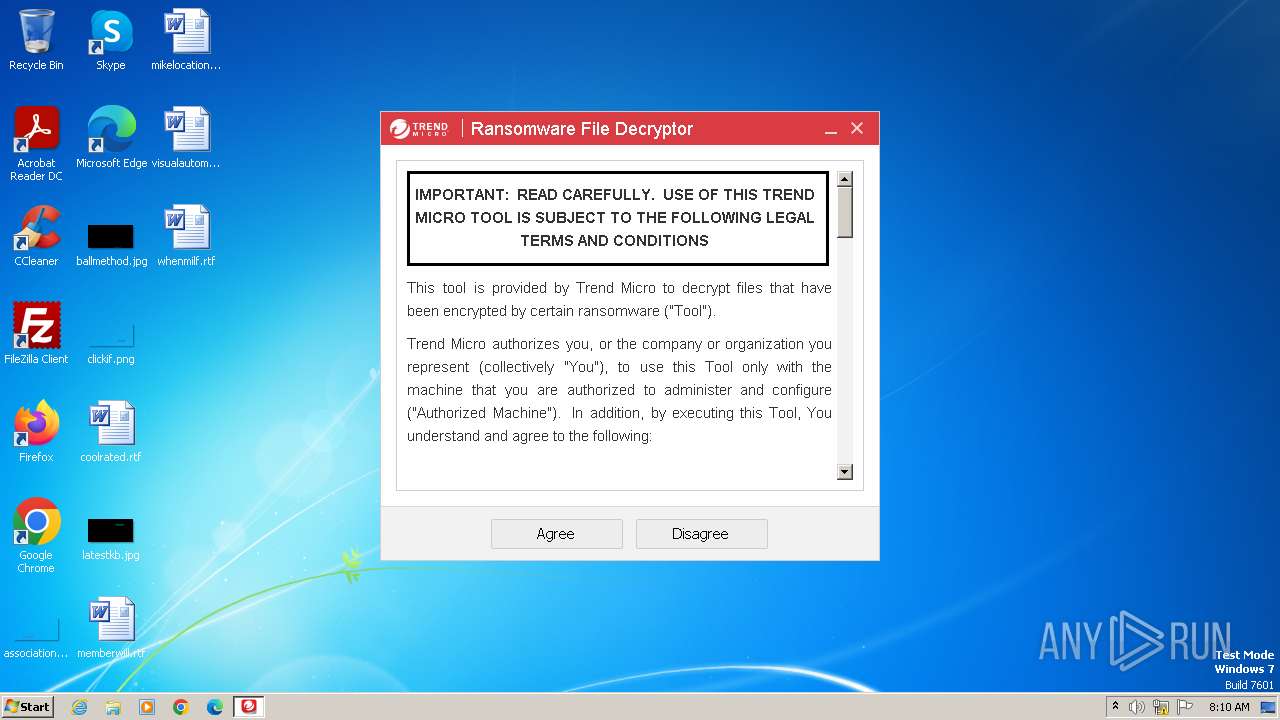
Task: Select the association file icon on desktop
Action: (x=36, y=638)
